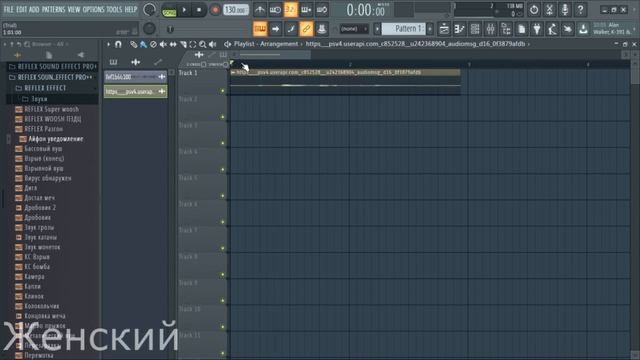The height and width of the screenshot is (360, 640).
Task: Open the Mixer view icon
Action: click(491, 29)
